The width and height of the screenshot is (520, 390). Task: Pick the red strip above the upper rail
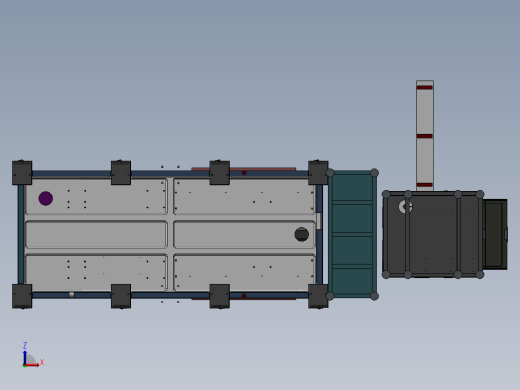point(244,169)
